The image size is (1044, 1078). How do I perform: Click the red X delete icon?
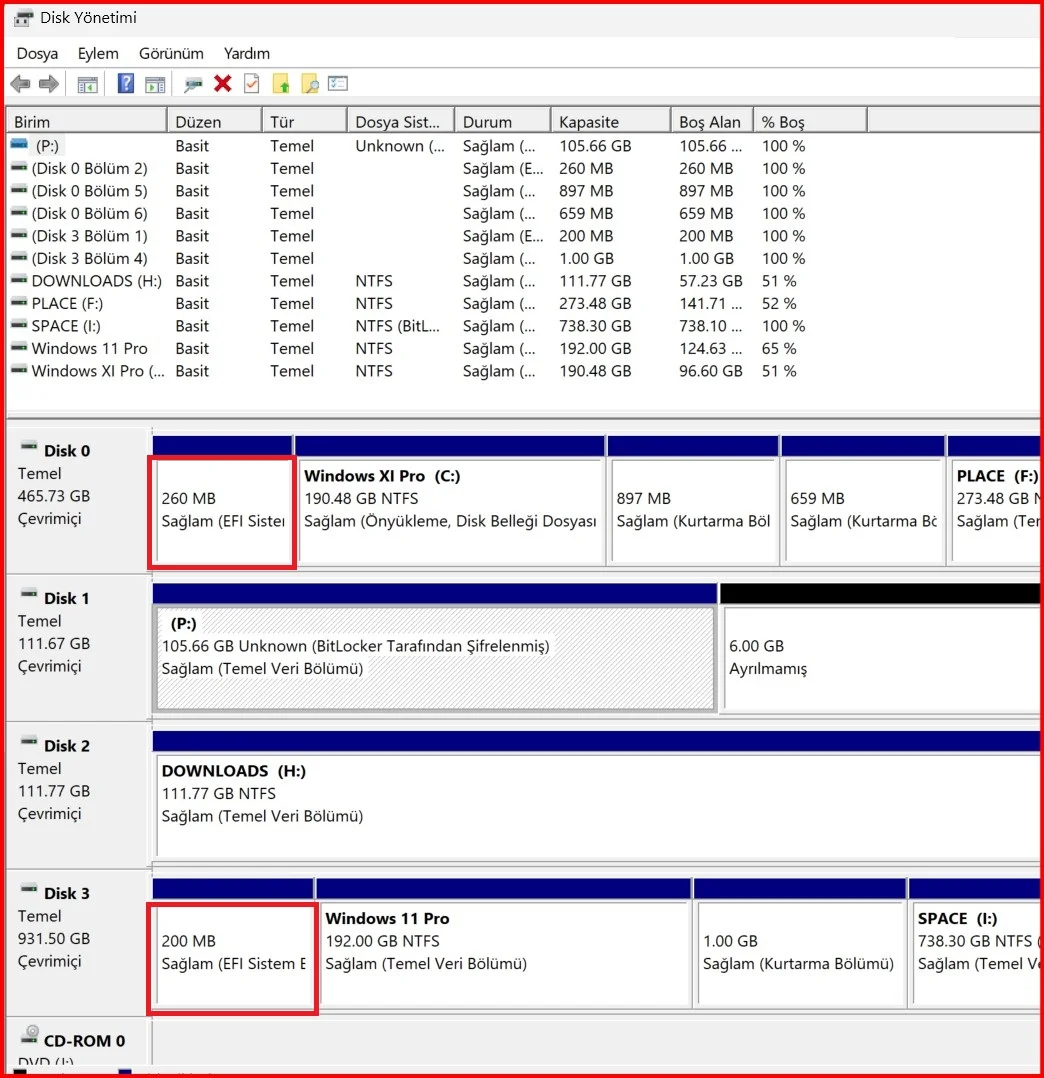(223, 84)
